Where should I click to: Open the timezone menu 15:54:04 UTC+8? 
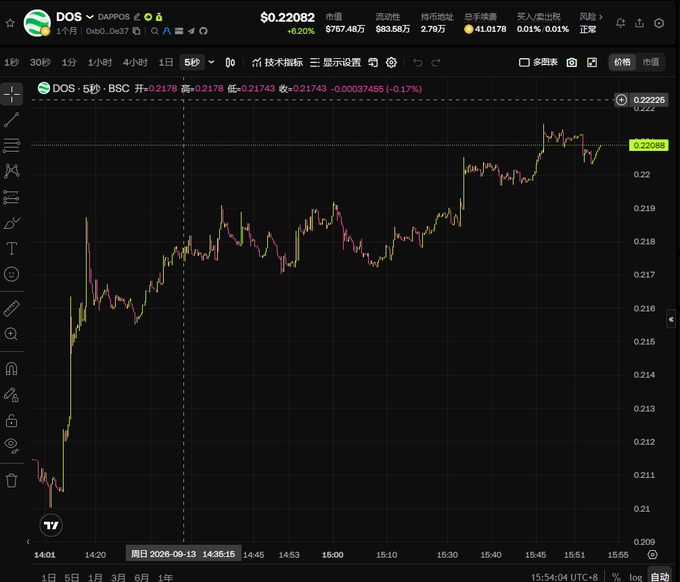(x=564, y=577)
